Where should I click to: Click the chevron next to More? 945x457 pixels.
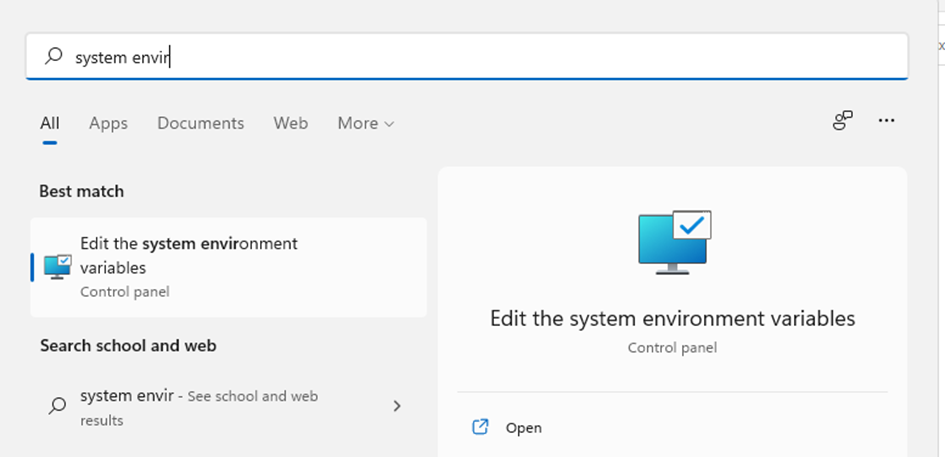[x=389, y=124]
